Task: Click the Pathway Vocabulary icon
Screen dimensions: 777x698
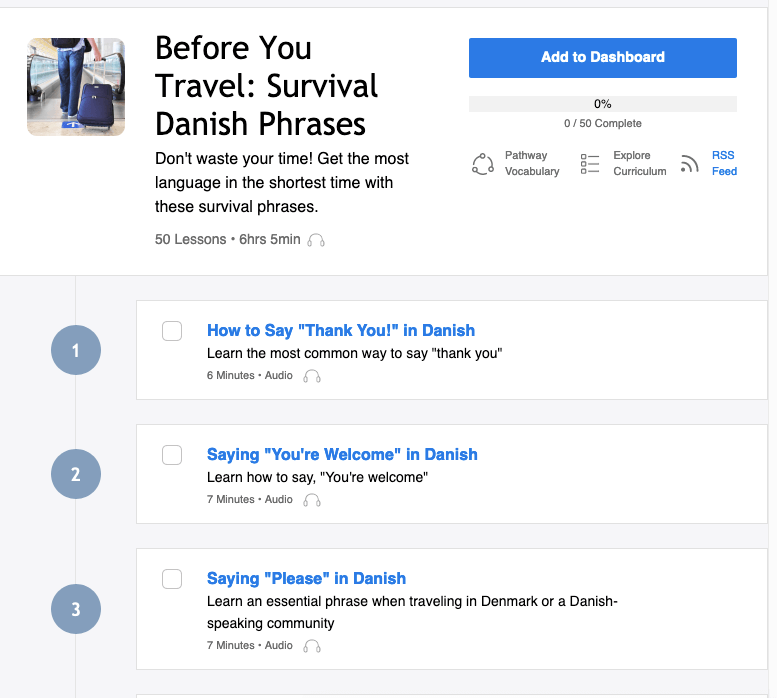Action: 483,164
